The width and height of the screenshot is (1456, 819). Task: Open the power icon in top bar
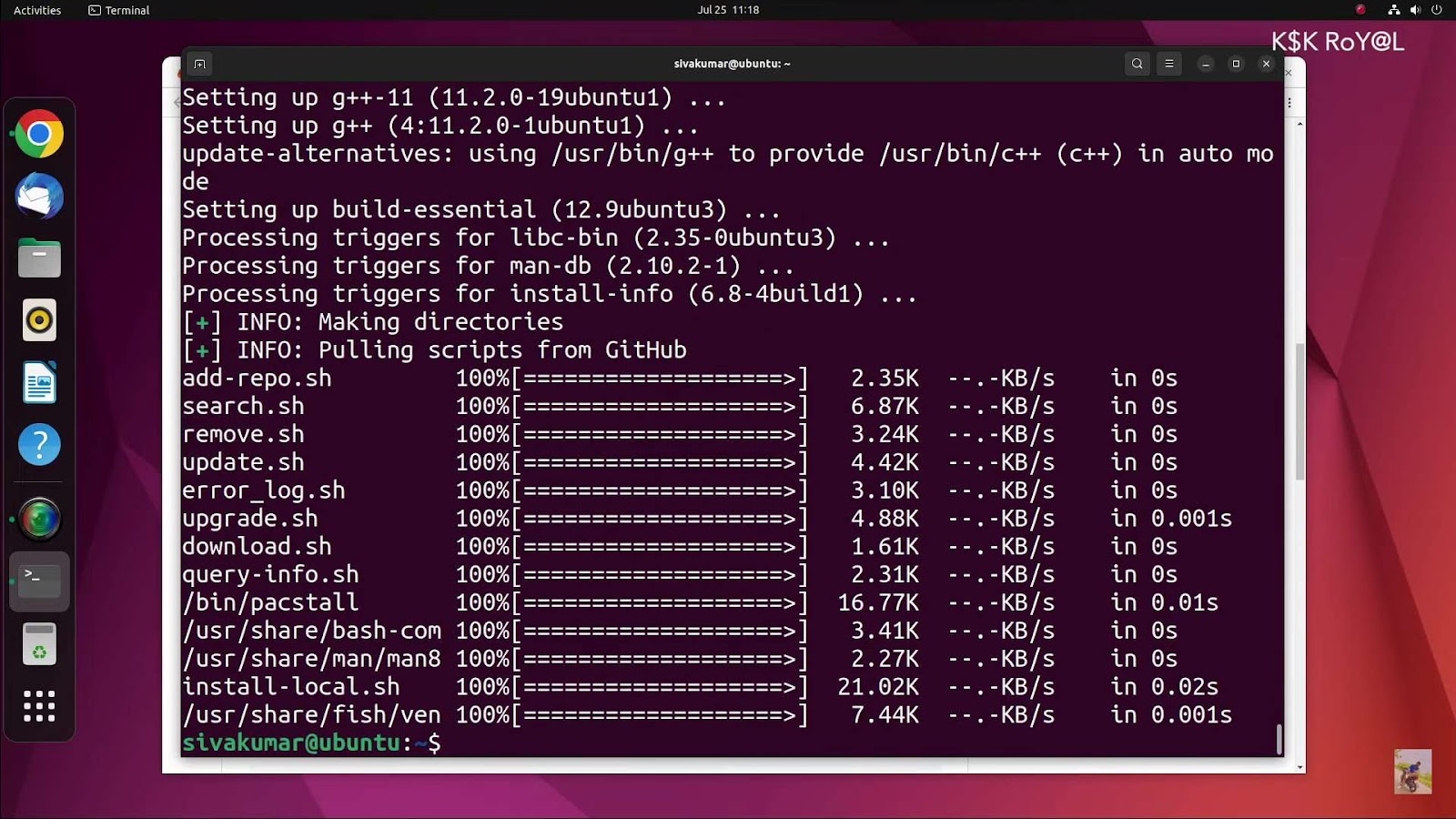click(x=1437, y=10)
